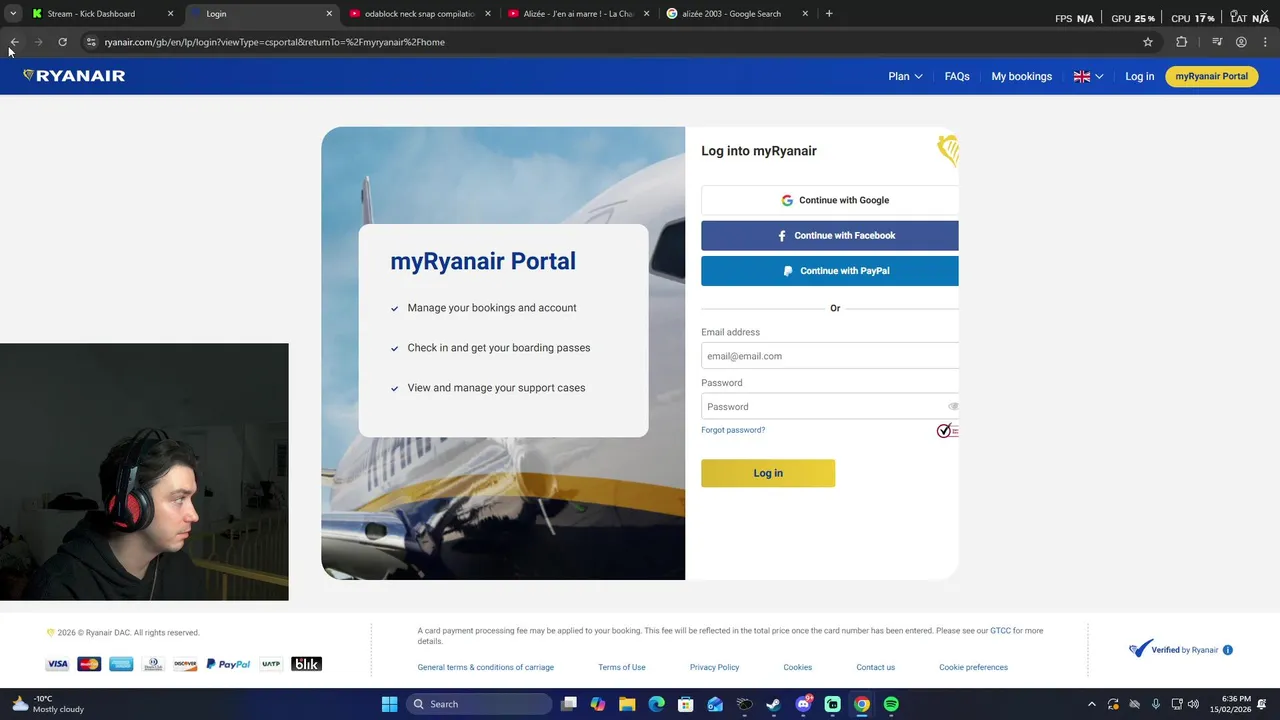The height and width of the screenshot is (720, 1280).
Task: Open the Windows Start menu
Action: [x=389, y=704]
